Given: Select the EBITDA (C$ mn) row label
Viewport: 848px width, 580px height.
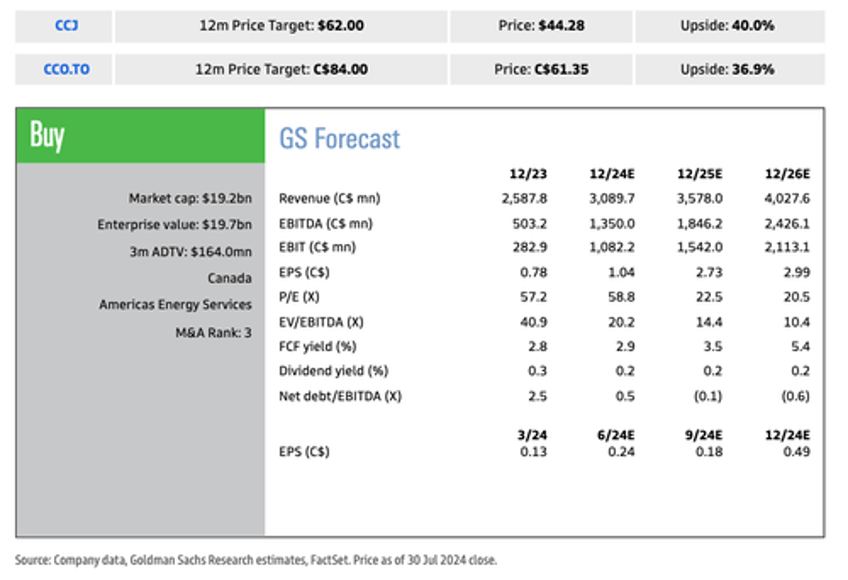Looking at the screenshot, I should 326,223.
